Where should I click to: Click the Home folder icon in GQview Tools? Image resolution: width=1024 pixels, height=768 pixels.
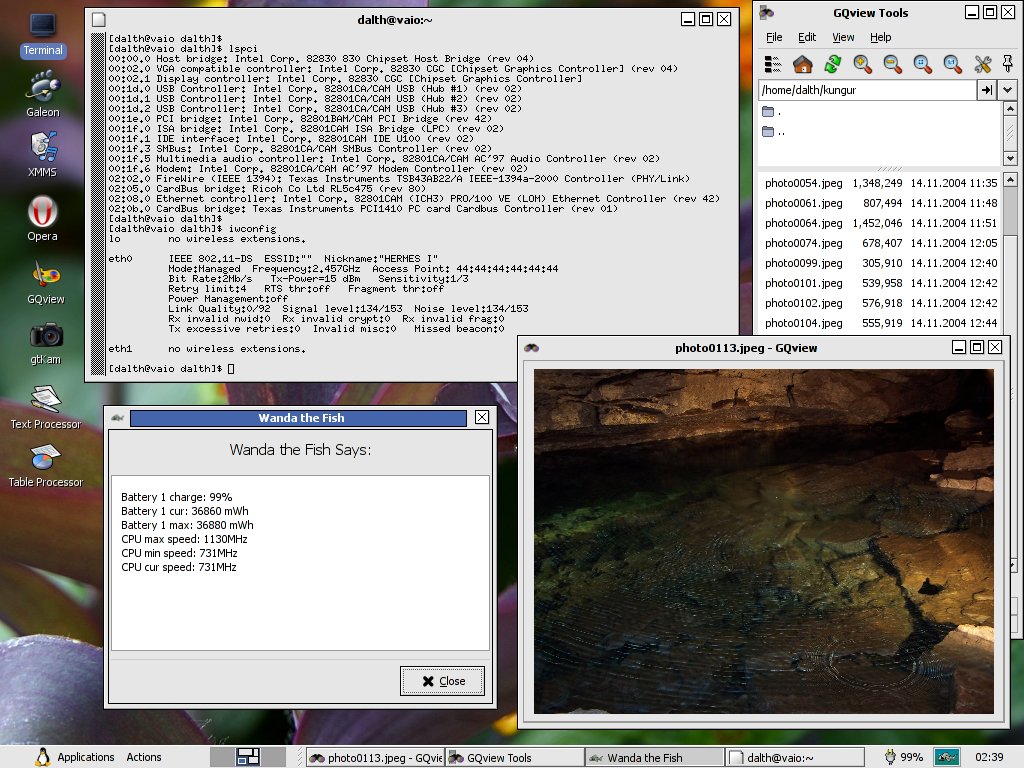(x=802, y=63)
